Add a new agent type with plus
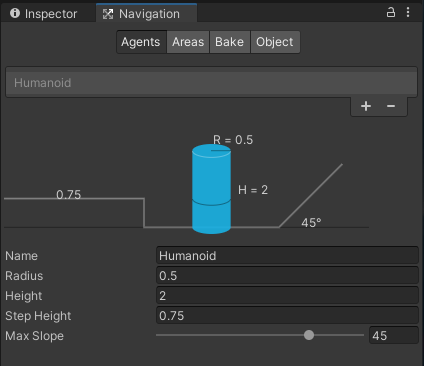Viewport: 424px width, 366px height. pos(366,106)
